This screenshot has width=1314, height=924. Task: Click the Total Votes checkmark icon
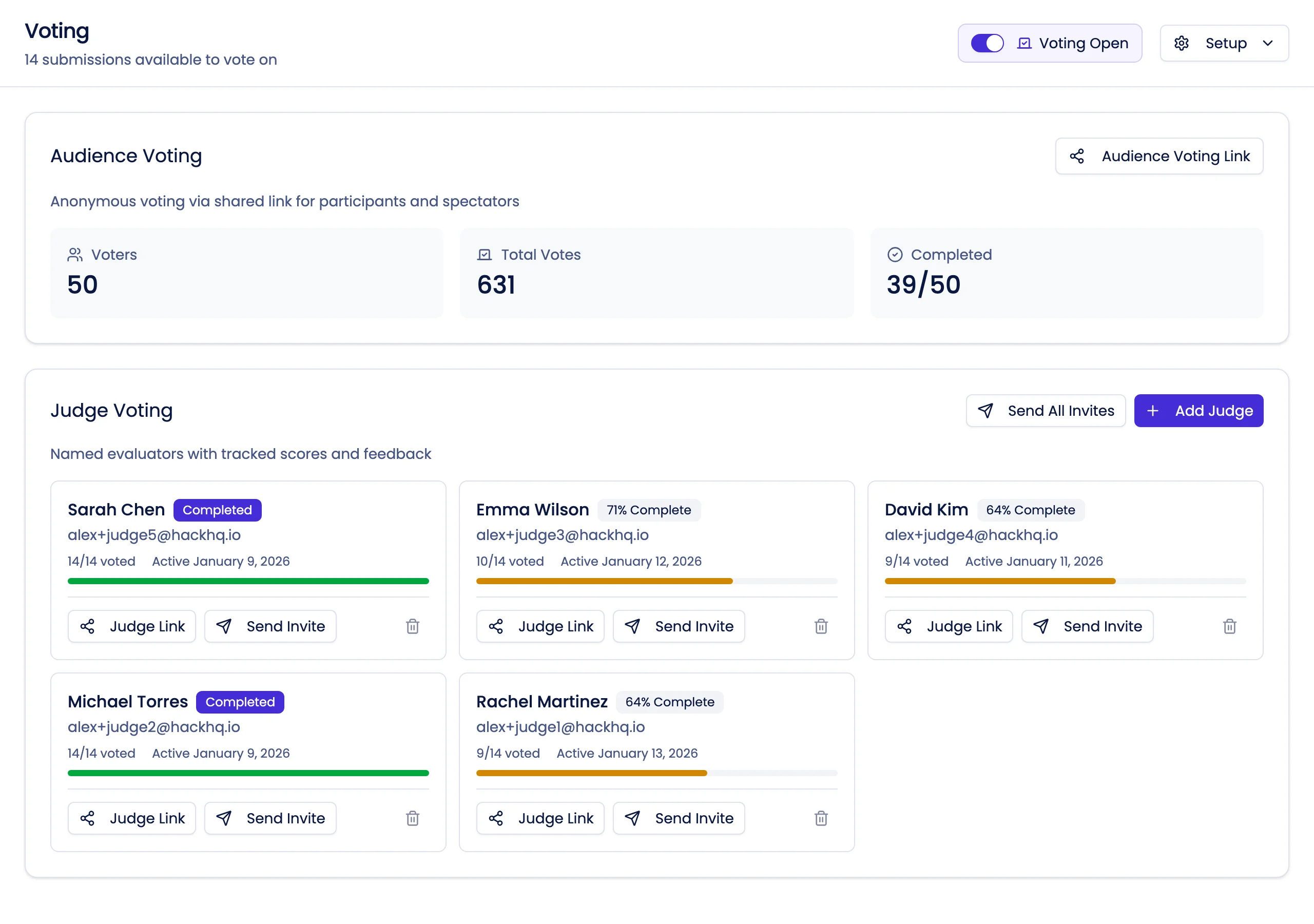[x=484, y=255]
